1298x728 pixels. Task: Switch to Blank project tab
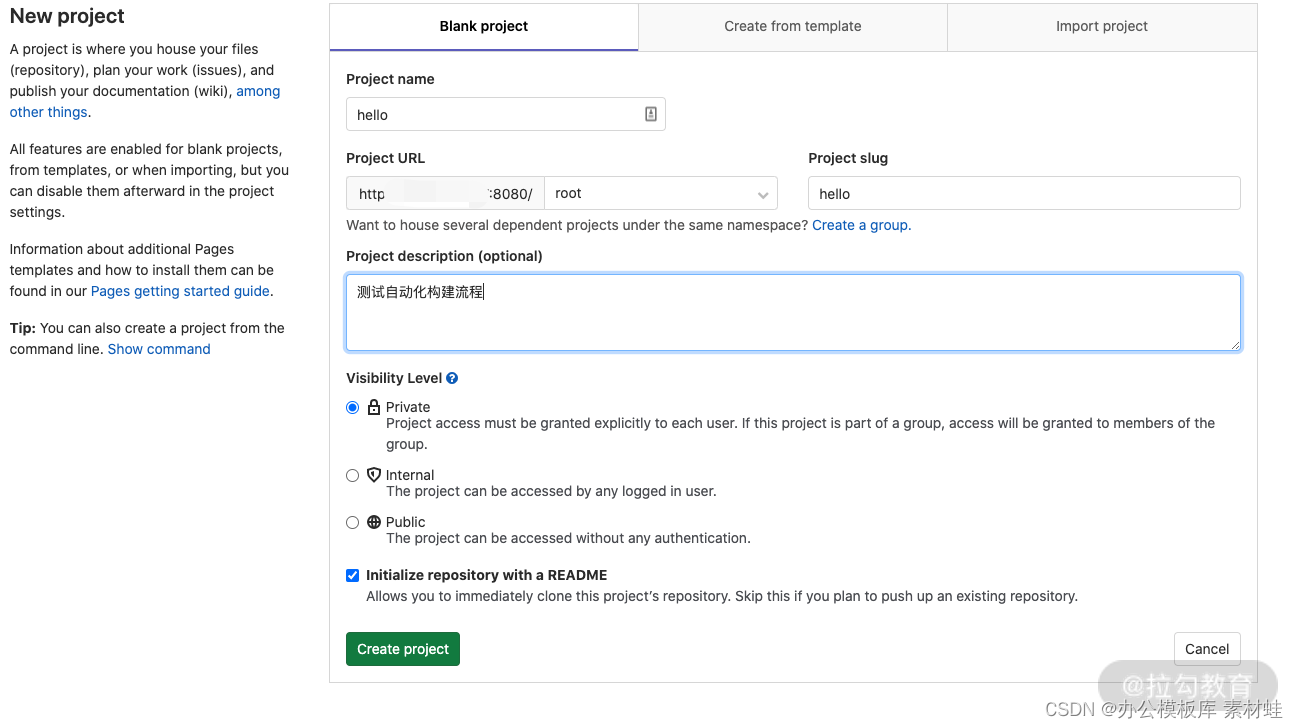tap(484, 27)
